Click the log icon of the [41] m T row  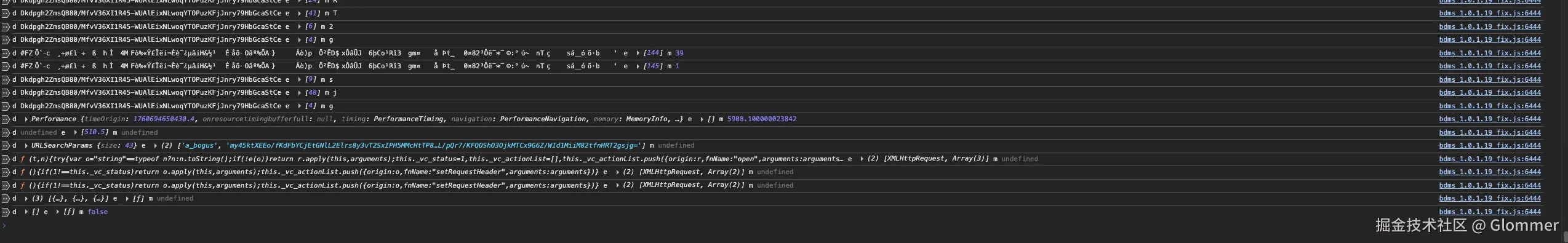6,13
